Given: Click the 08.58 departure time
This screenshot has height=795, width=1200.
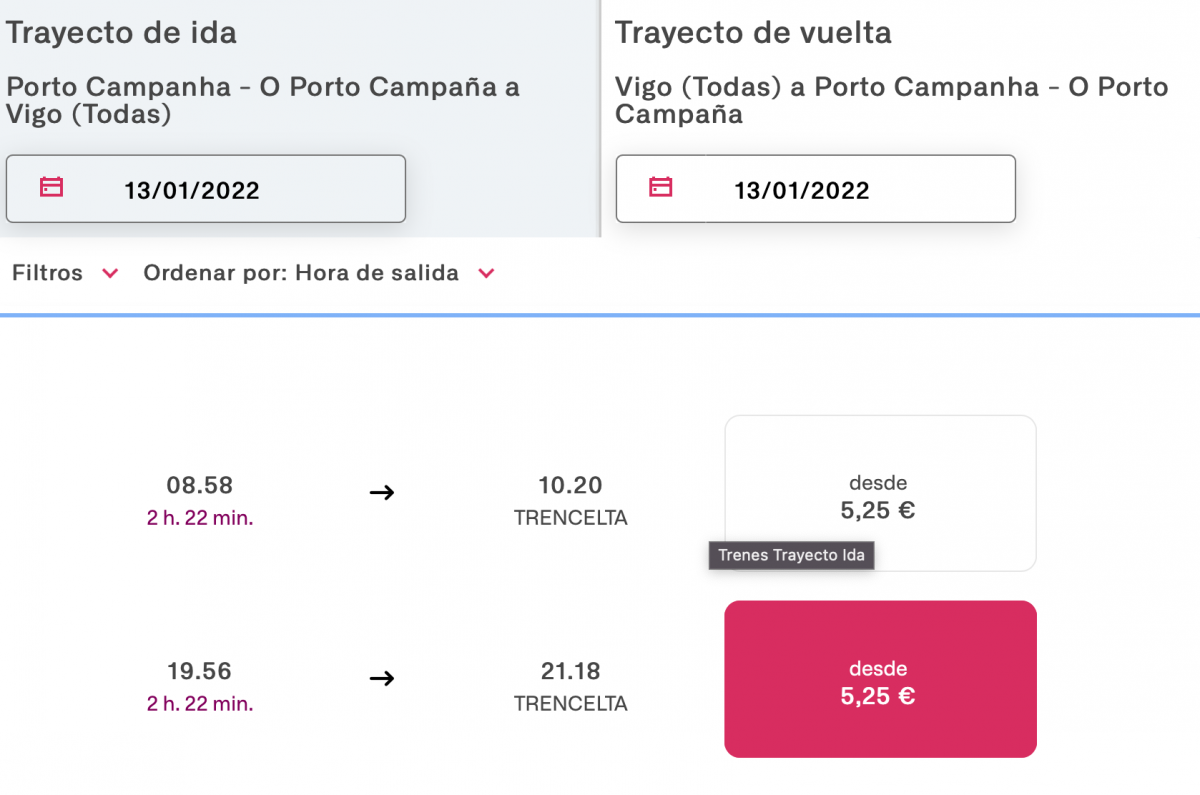Looking at the screenshot, I should [x=200, y=486].
